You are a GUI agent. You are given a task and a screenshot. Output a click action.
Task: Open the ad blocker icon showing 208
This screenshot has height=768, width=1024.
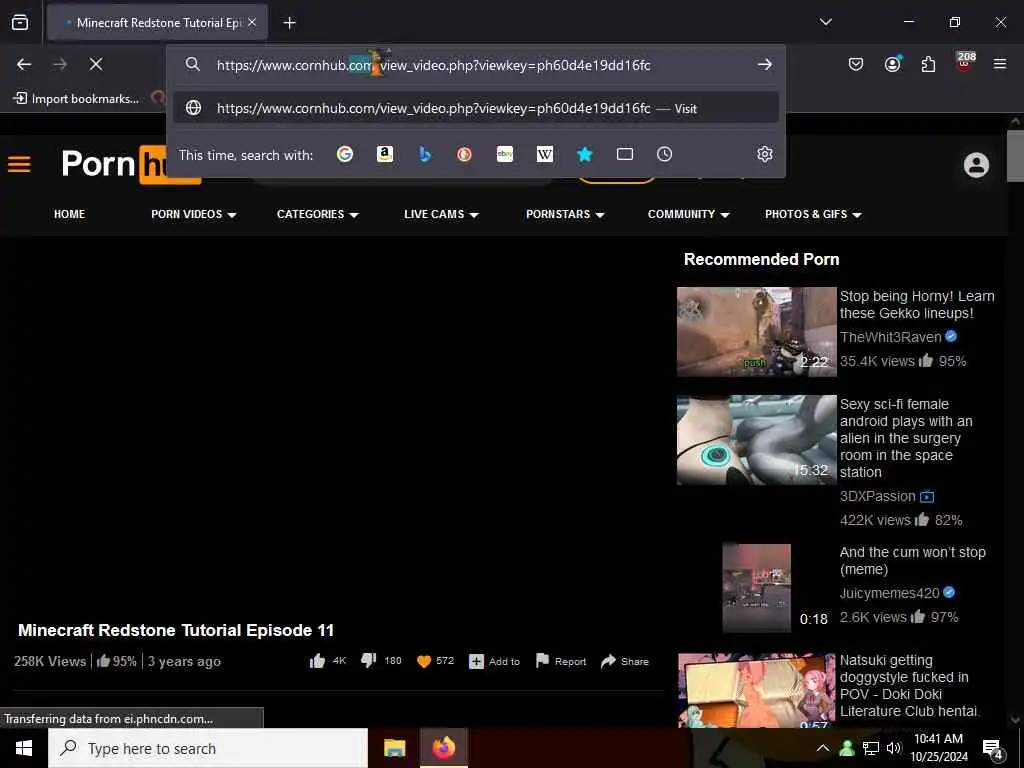click(965, 63)
